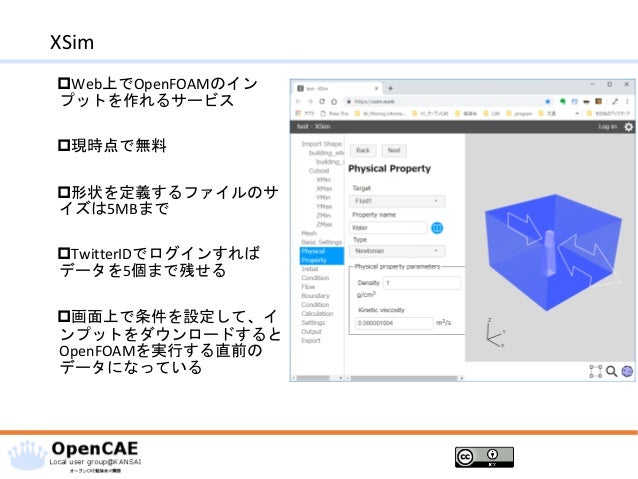Go to the browser home page
Screen dimensions: 638x479
tap(334, 101)
